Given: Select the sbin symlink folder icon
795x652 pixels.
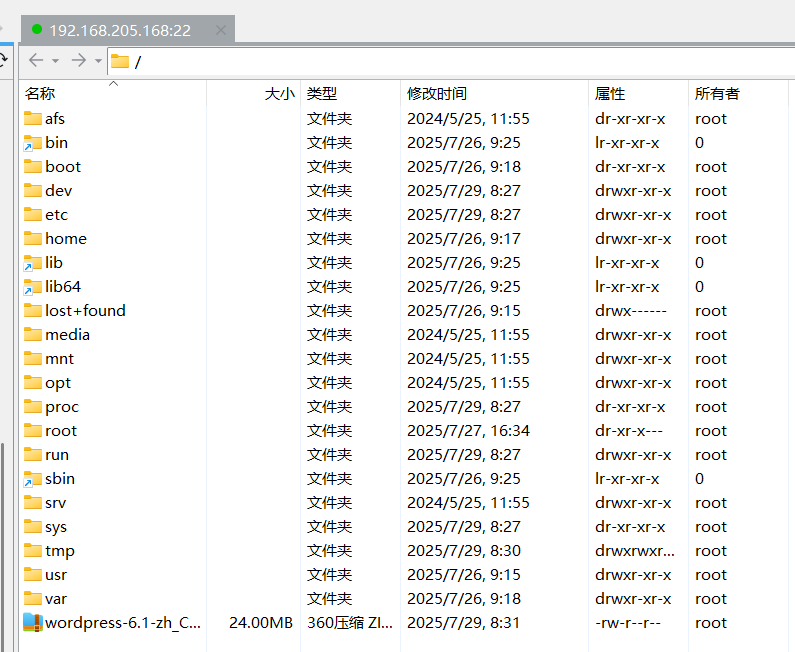Looking at the screenshot, I should click(33, 479).
